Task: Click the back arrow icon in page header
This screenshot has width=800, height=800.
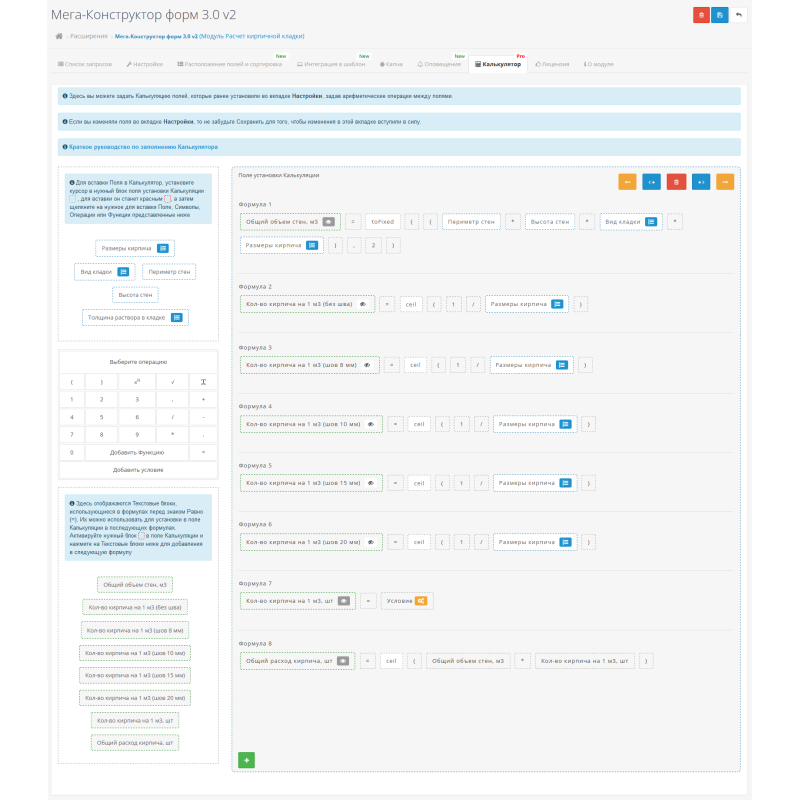Action: point(738,15)
